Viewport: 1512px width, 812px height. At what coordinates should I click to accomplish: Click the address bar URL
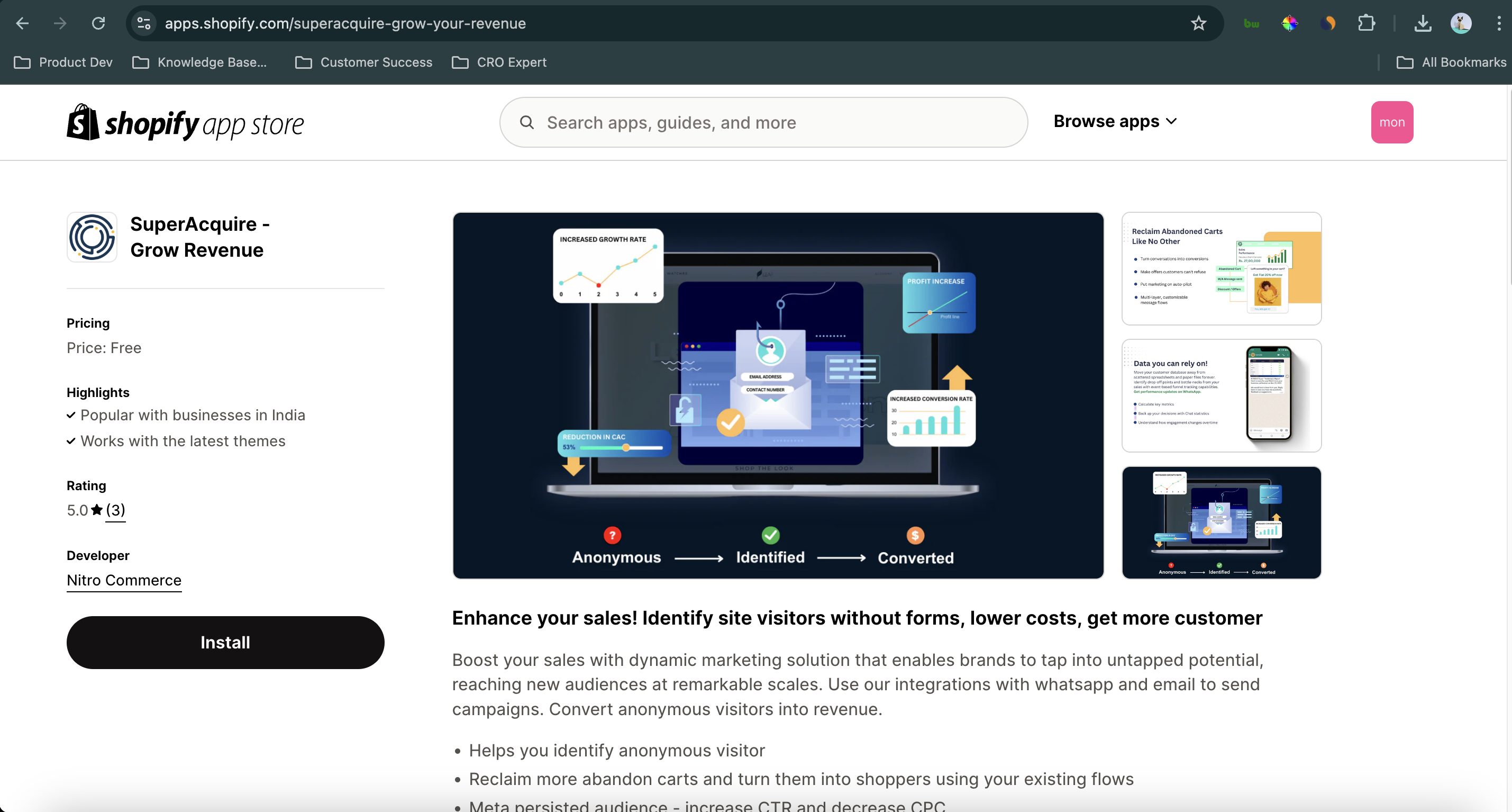pyautogui.click(x=345, y=23)
